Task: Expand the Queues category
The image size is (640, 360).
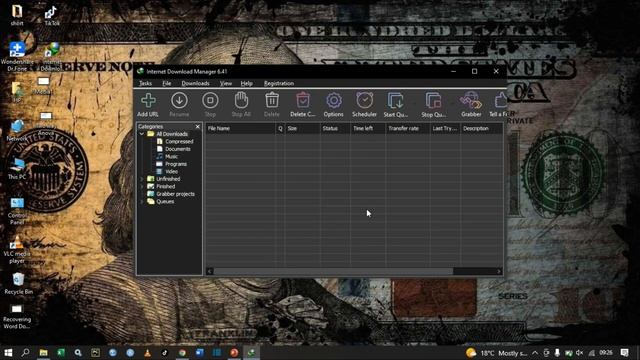Action: pyautogui.click(x=142, y=202)
